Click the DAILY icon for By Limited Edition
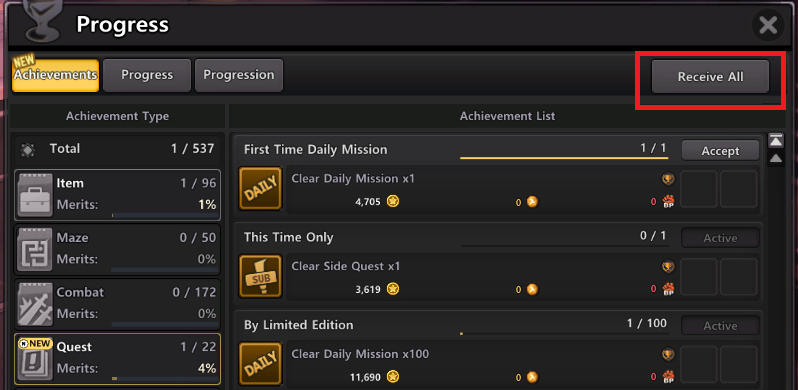798x390 pixels. (260, 364)
